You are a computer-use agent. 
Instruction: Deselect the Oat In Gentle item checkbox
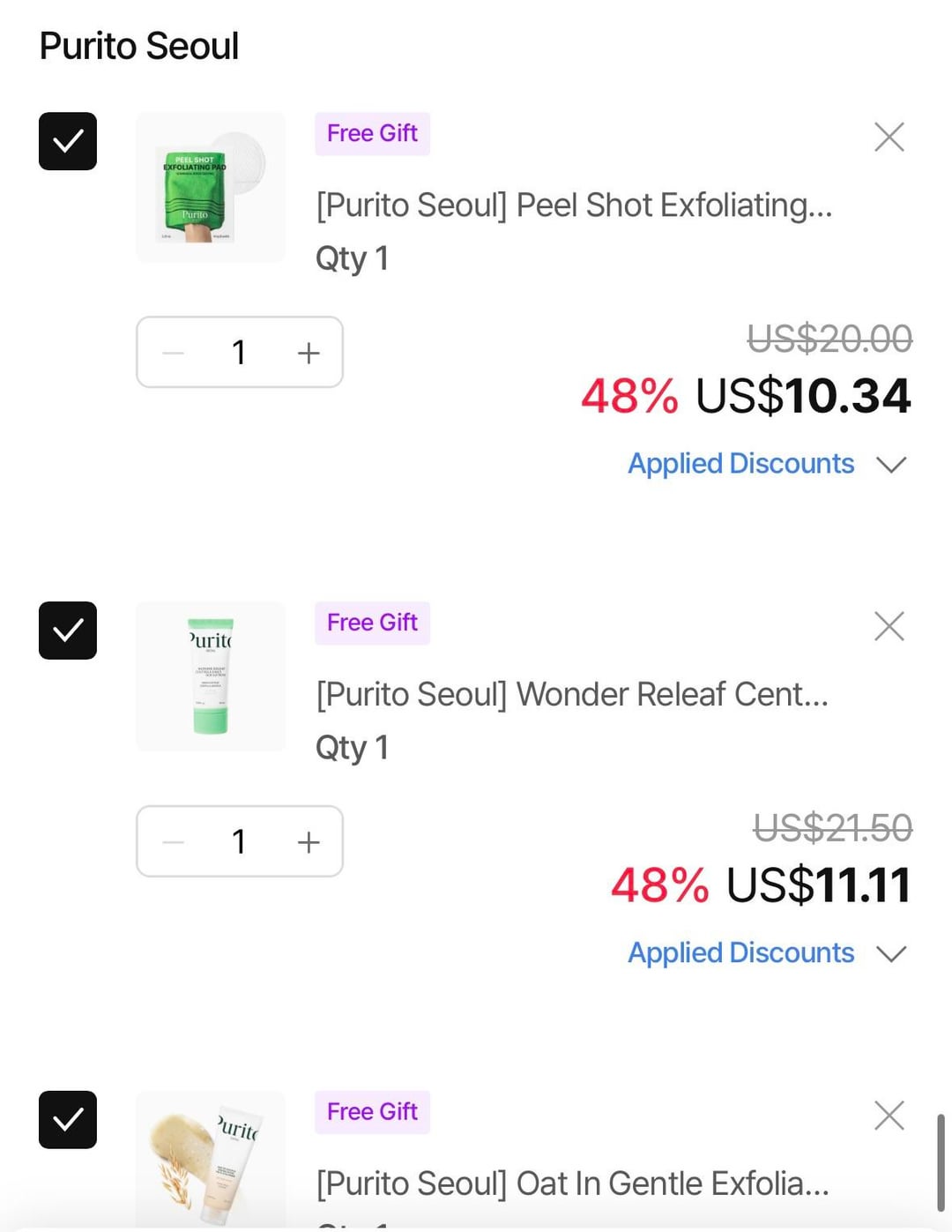(68, 1120)
